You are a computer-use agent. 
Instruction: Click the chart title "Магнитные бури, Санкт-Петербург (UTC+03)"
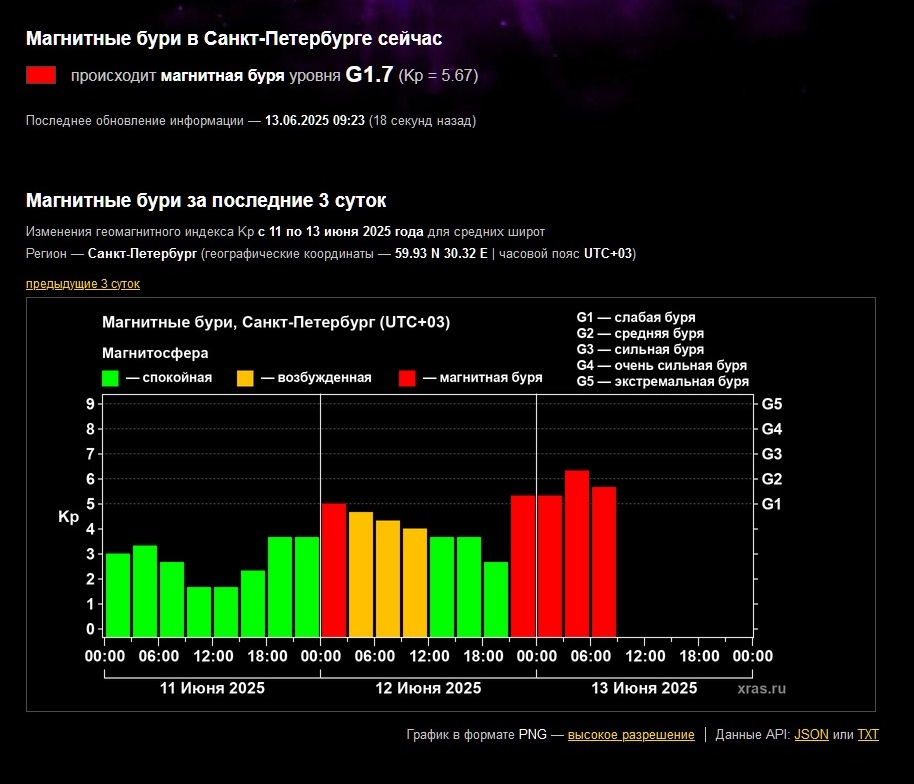tap(276, 322)
